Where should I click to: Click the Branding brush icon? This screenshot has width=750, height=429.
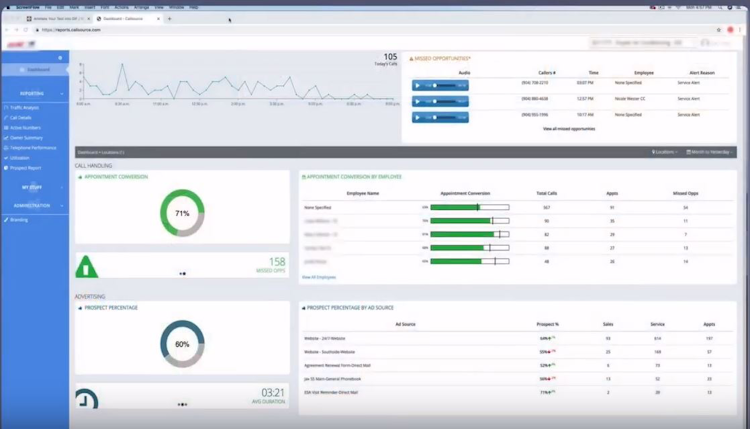pos(6,220)
